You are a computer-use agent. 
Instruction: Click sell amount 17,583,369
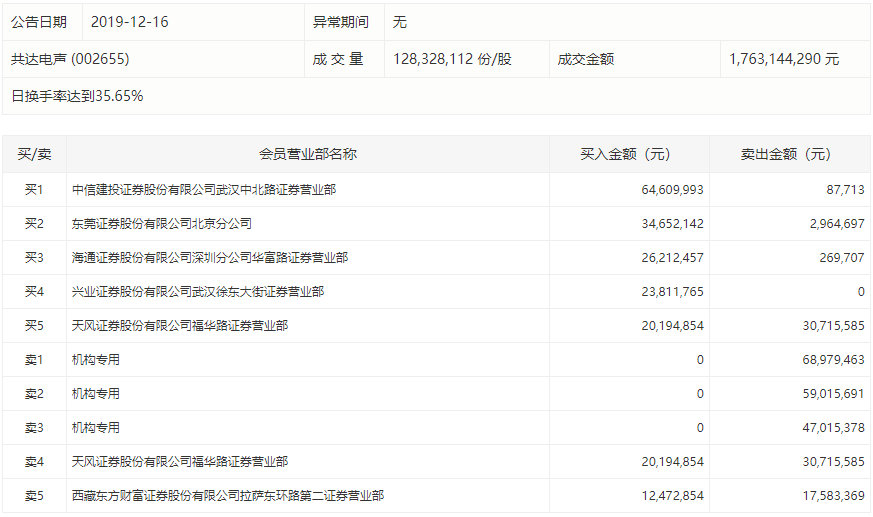tap(833, 496)
